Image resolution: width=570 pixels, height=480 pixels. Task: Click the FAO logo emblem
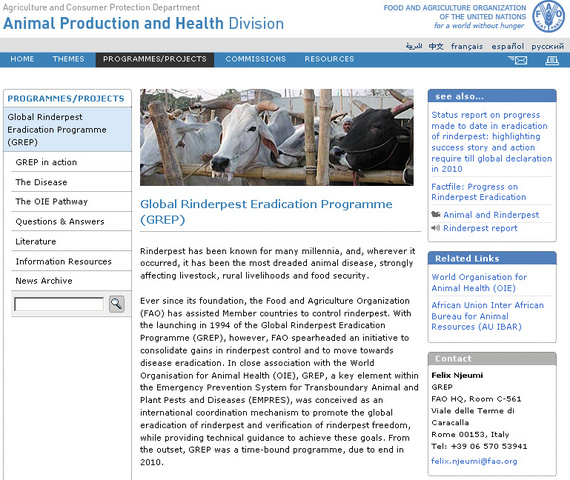pos(548,16)
